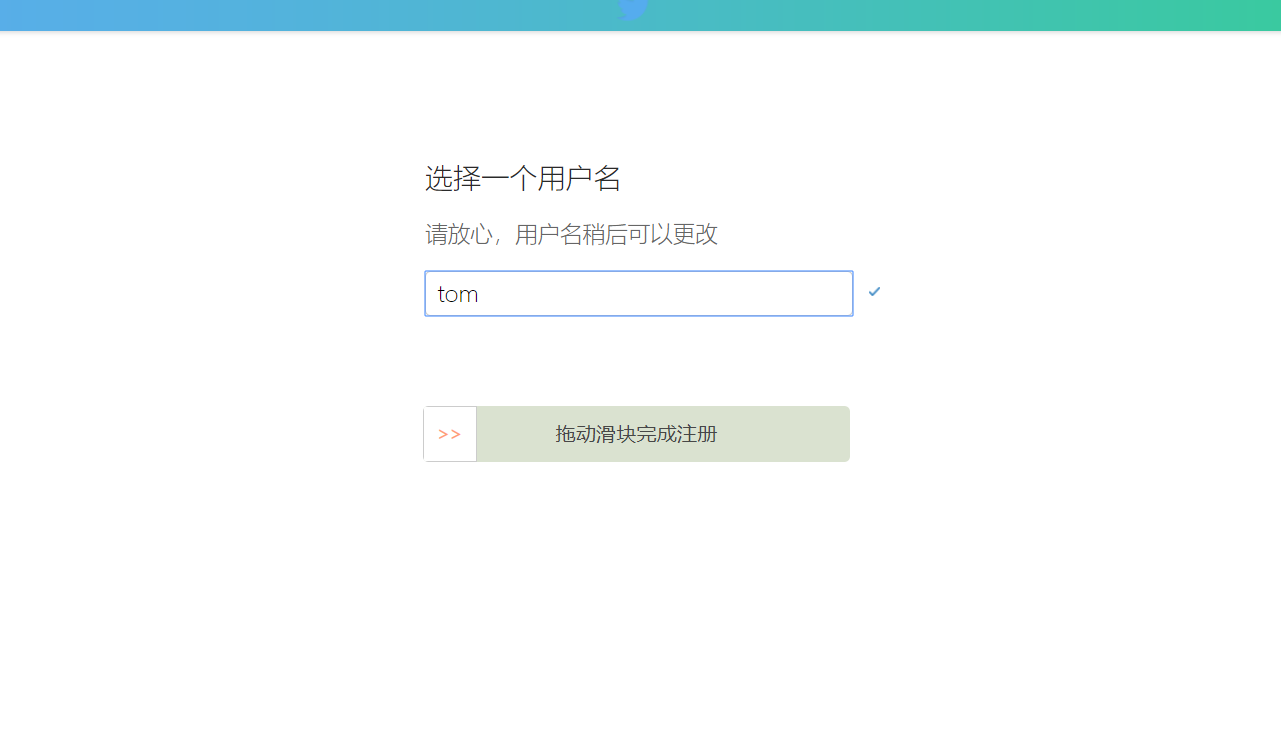Viewport: 1281px width, 743px height.
Task: Click the white box holding the >> arrows
Action: pos(450,434)
